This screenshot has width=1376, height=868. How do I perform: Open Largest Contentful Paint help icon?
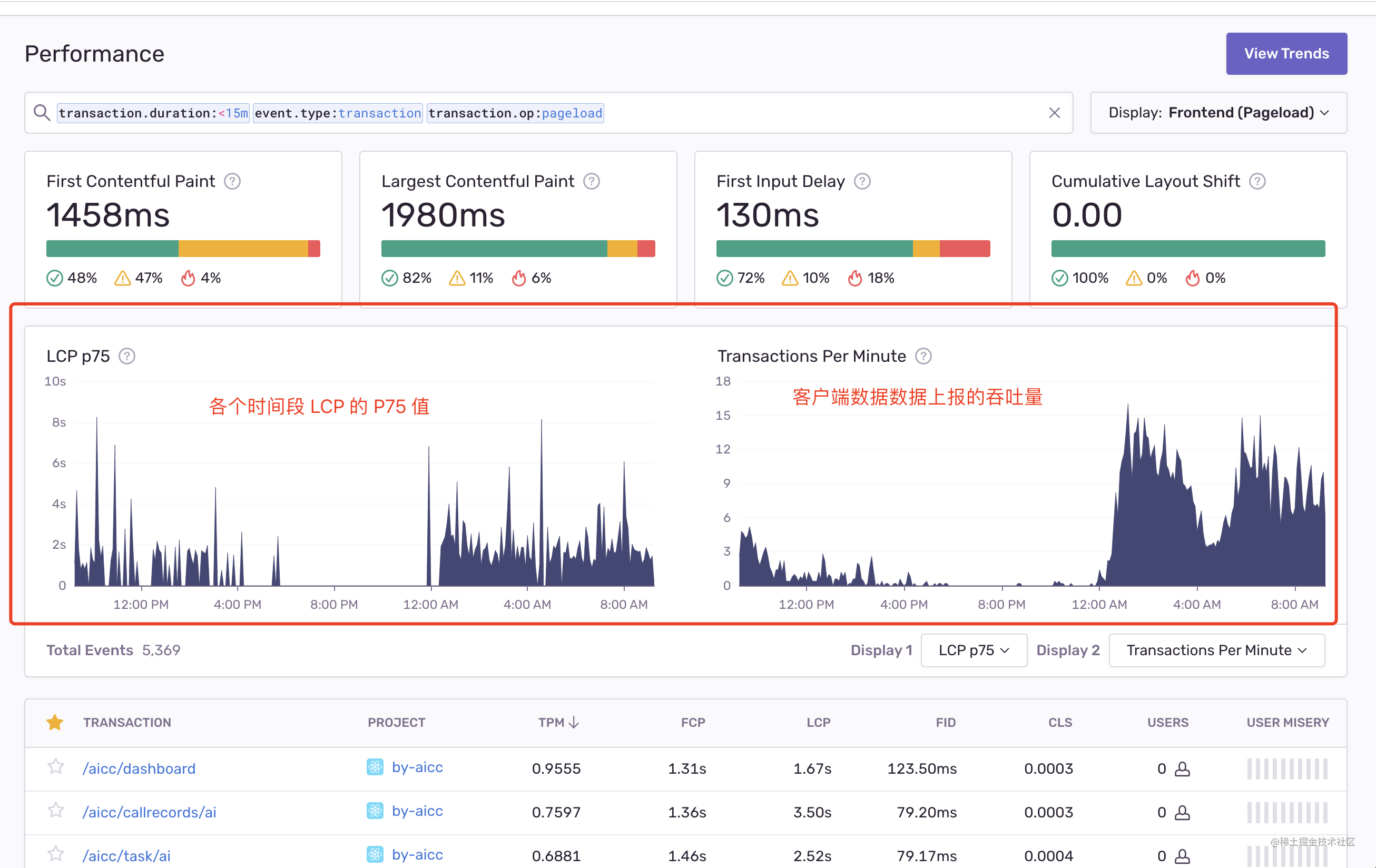pyautogui.click(x=592, y=181)
